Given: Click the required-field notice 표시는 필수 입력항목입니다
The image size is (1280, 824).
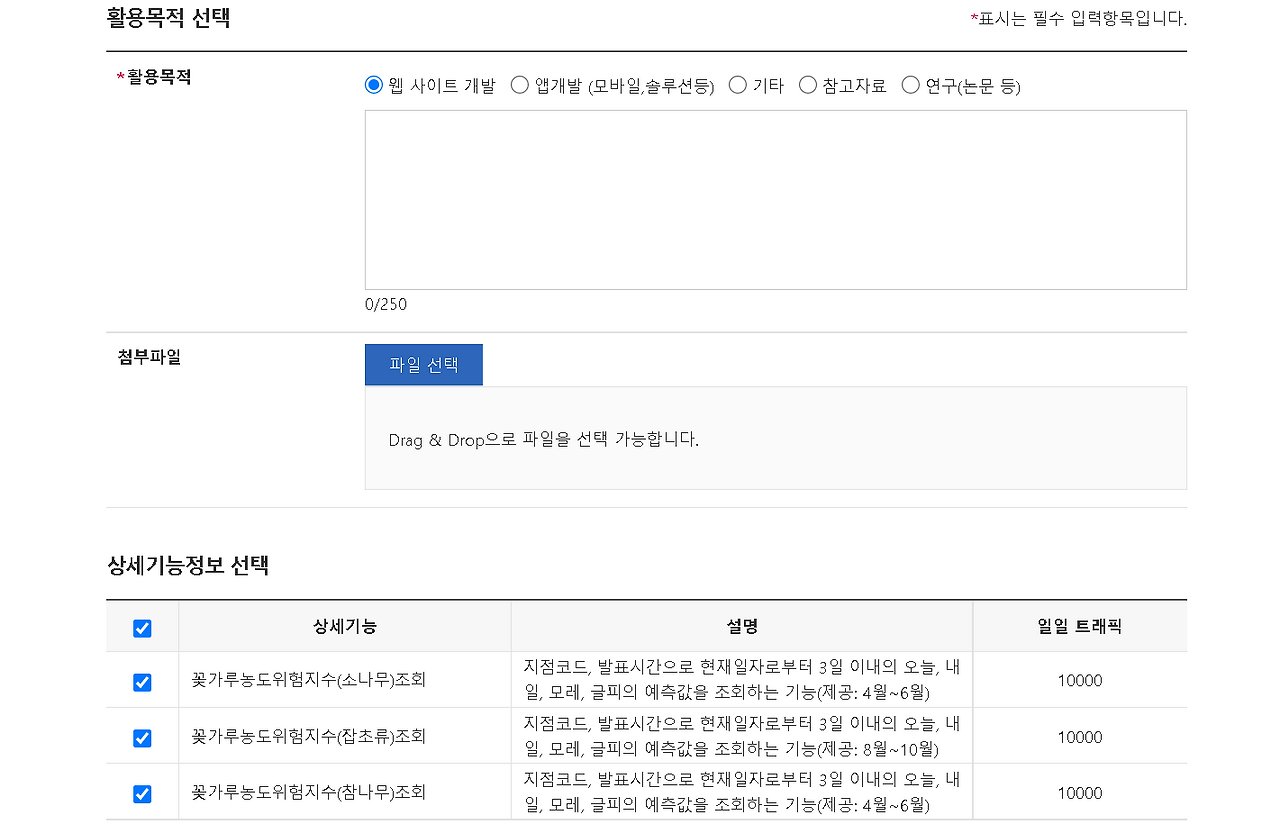Looking at the screenshot, I should coord(1076,16).
